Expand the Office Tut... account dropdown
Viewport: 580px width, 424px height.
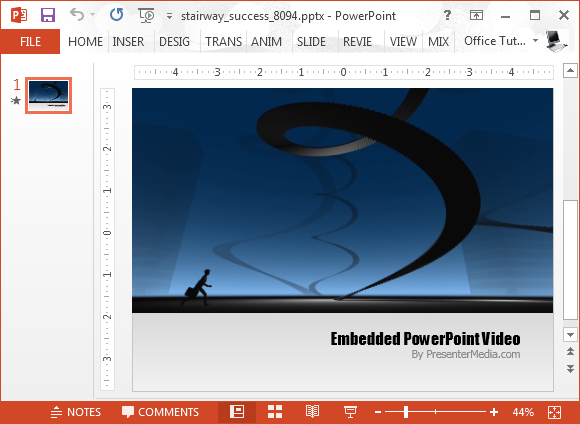[x=535, y=40]
